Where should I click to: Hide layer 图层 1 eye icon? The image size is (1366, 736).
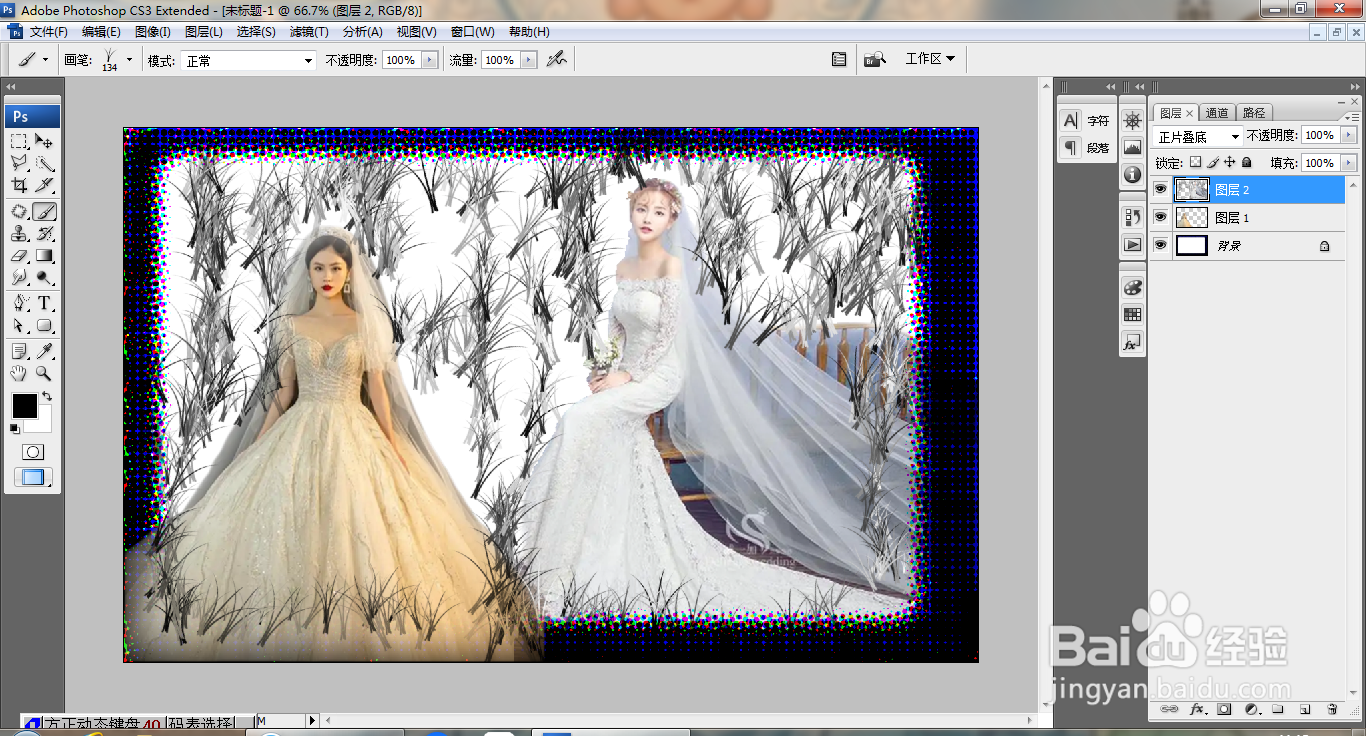click(x=1160, y=217)
